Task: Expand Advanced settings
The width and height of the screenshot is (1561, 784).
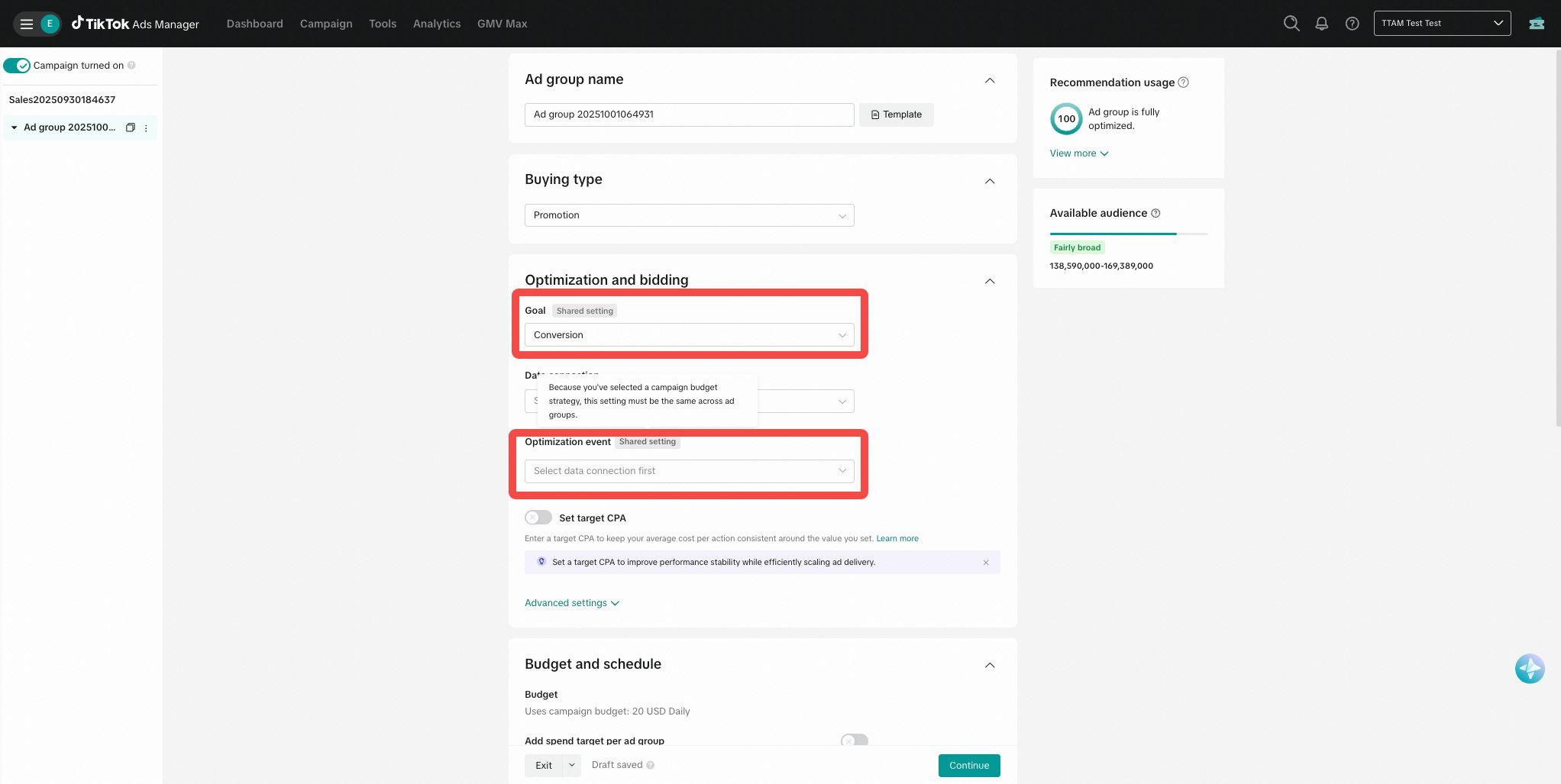Action: (571, 603)
